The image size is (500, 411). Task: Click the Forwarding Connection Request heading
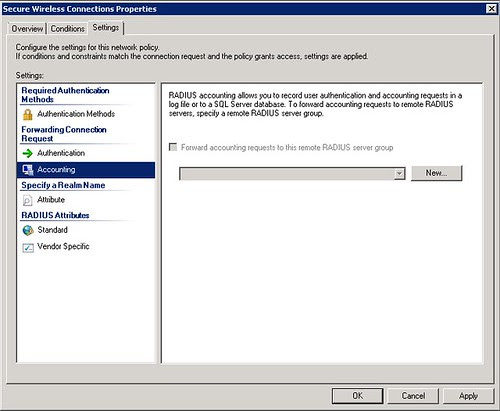pyautogui.click(x=64, y=134)
